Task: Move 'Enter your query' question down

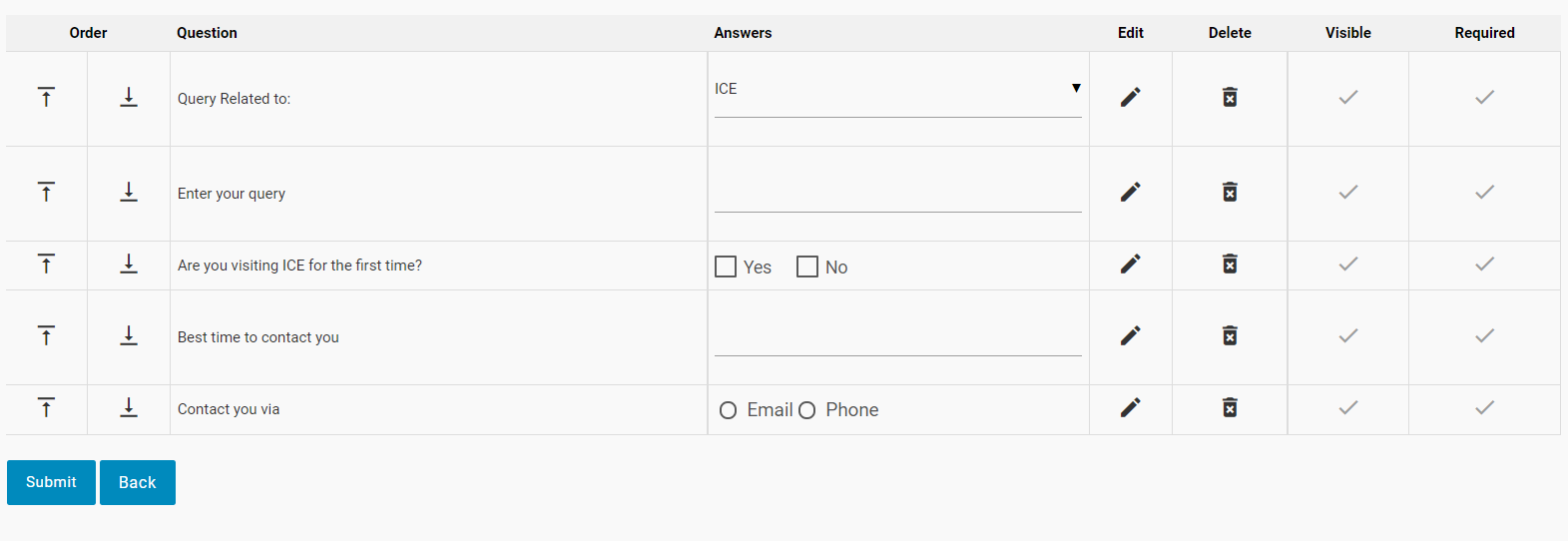Action: click(x=129, y=192)
